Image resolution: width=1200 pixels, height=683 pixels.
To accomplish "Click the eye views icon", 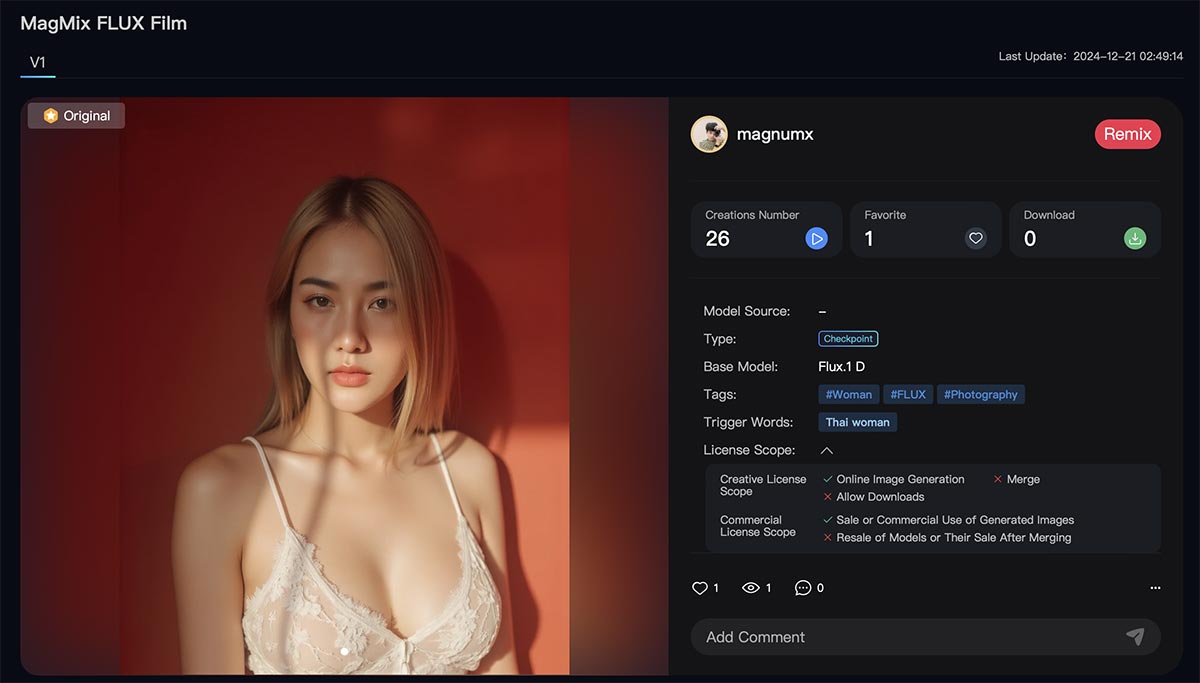I will click(751, 588).
